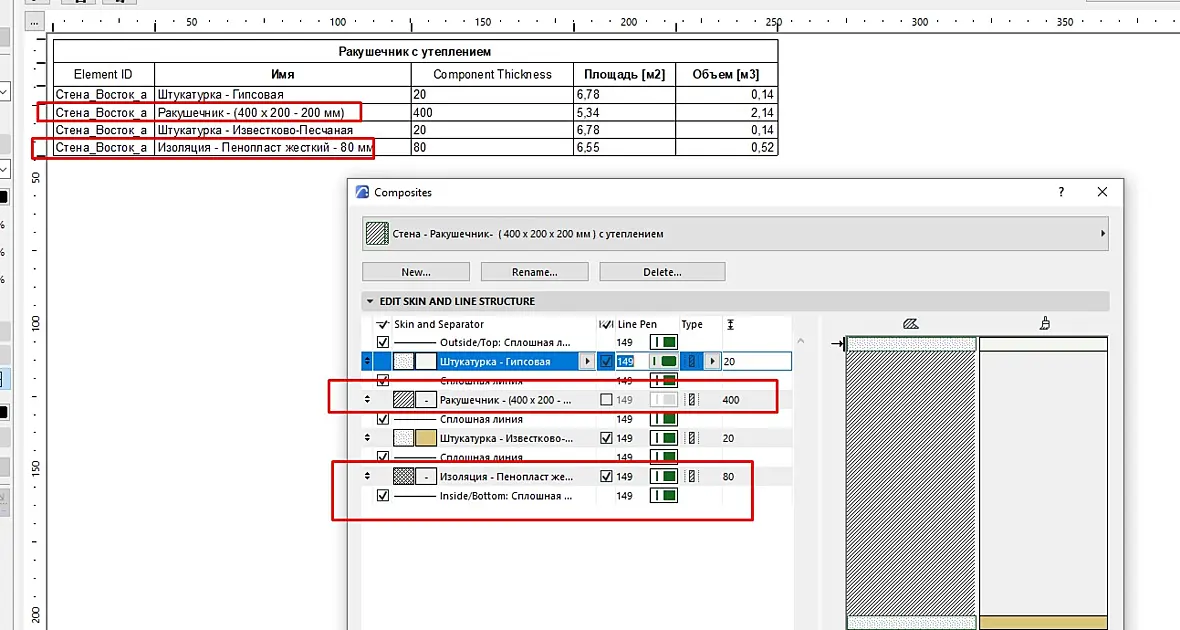Viewport: 1180px width, 630px height.
Task: Click reorder handle of Штукатурка - Известково skin
Action: (367, 438)
